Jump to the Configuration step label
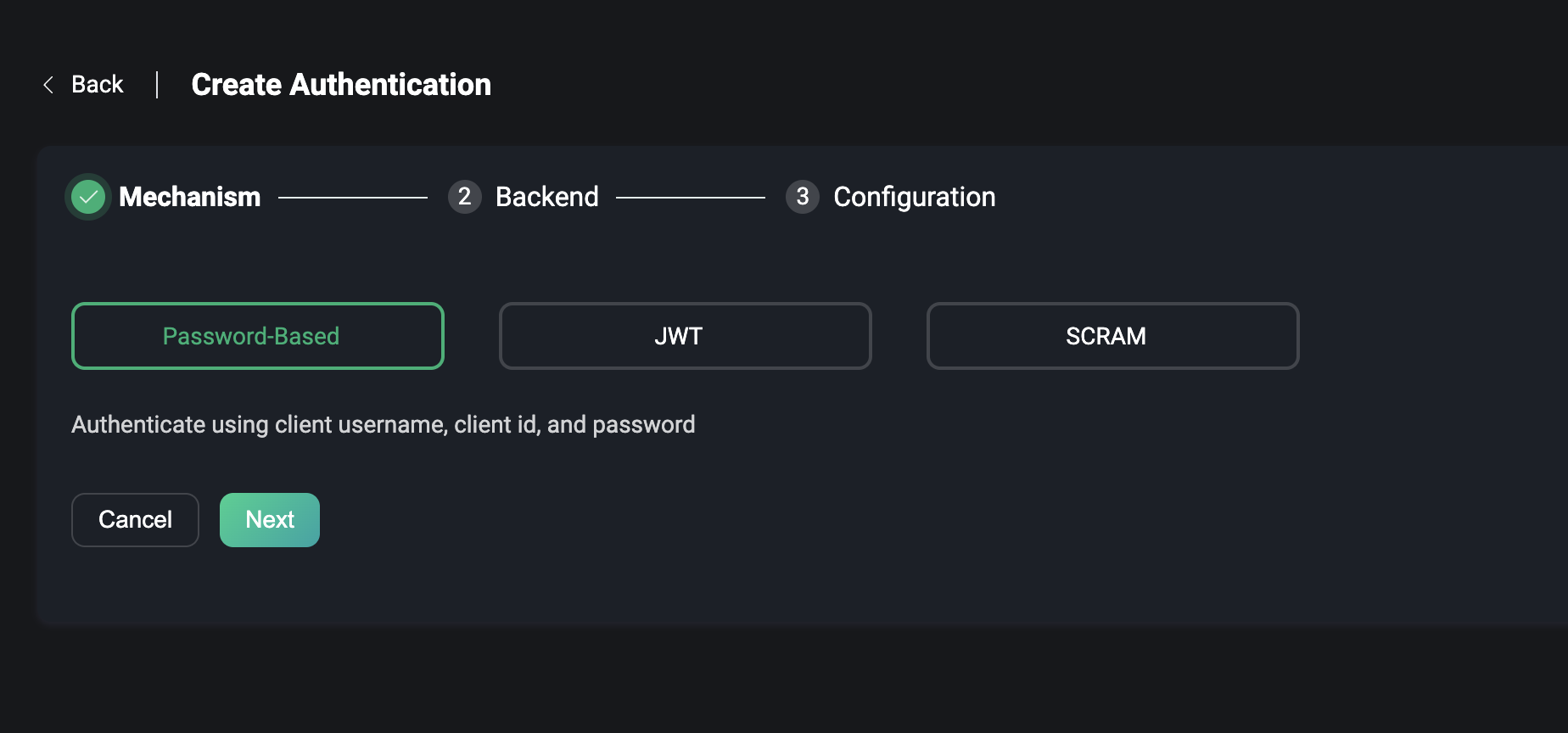This screenshot has height=733, width=1568. click(914, 197)
